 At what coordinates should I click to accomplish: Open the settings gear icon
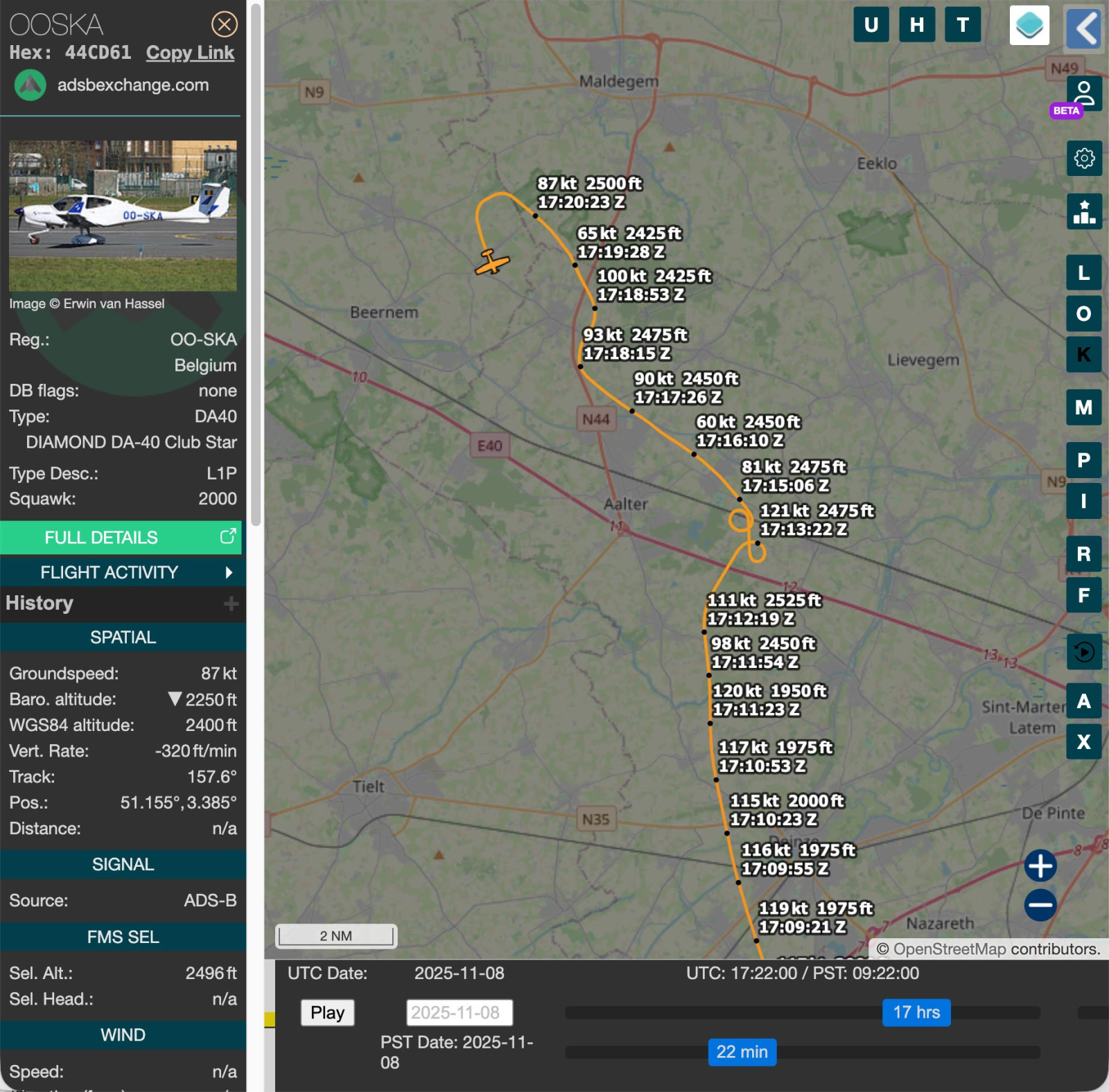click(1084, 159)
